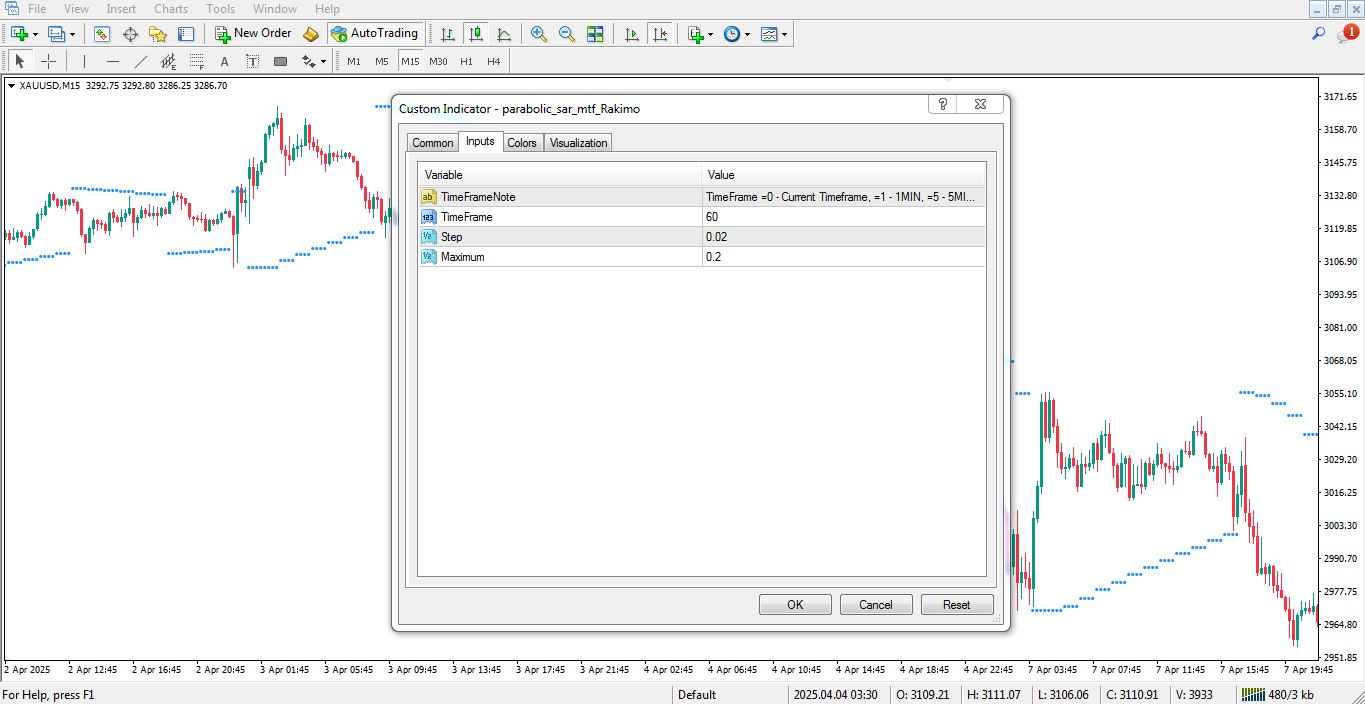Click the OK button in dialog
Image resolution: width=1365 pixels, height=704 pixels.
click(x=795, y=605)
